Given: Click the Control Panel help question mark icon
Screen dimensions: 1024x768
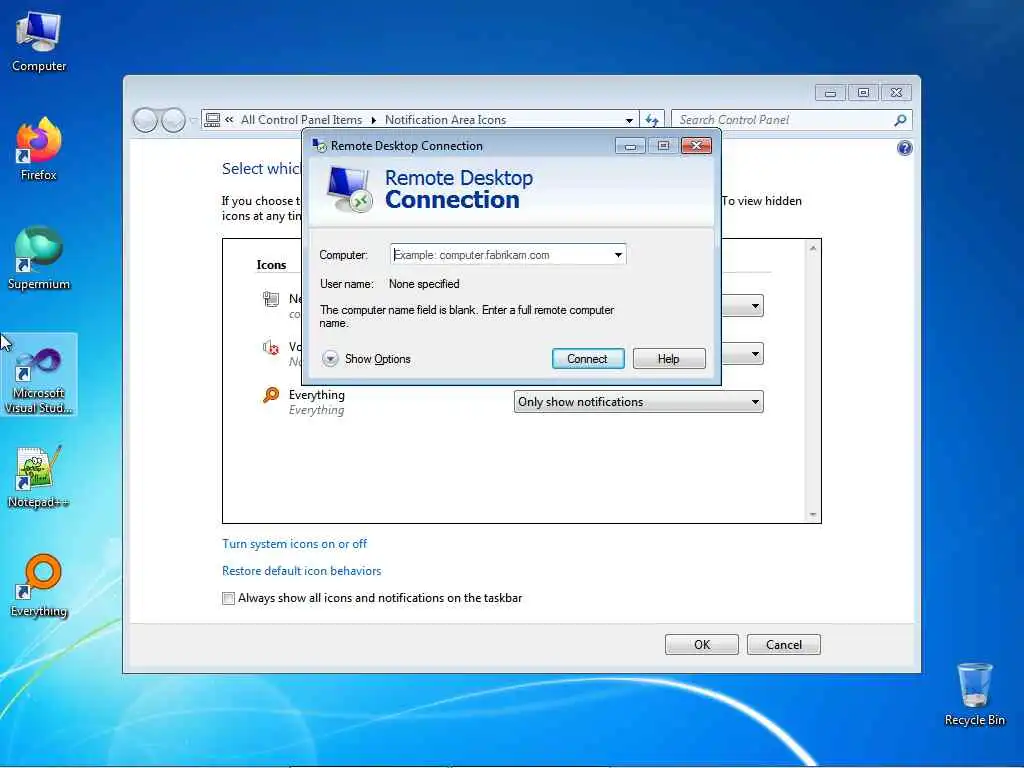Looking at the screenshot, I should coord(904,148).
